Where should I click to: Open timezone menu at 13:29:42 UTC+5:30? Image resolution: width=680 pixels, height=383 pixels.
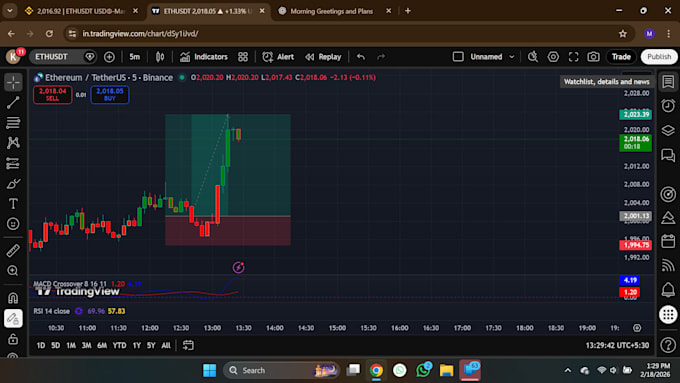[x=617, y=345]
